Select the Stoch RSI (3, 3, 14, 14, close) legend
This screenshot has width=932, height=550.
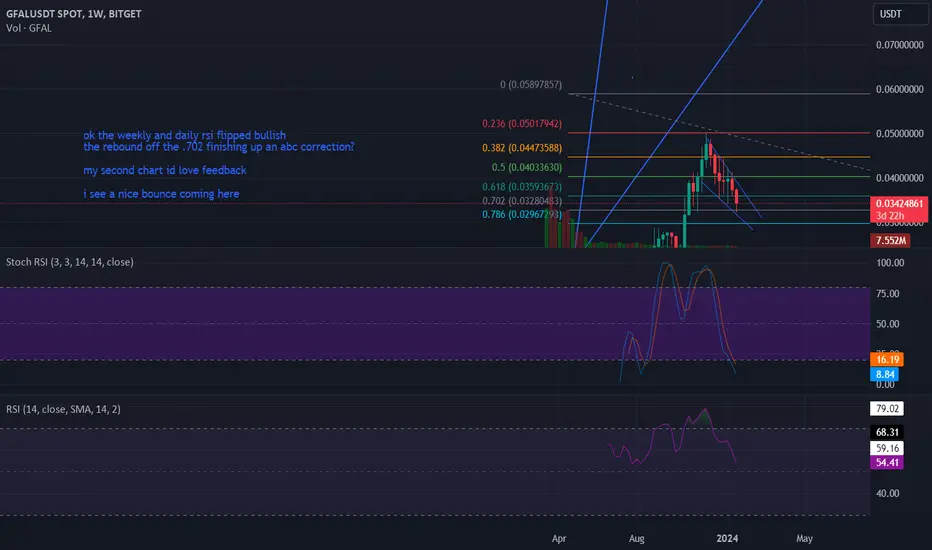click(x=70, y=262)
